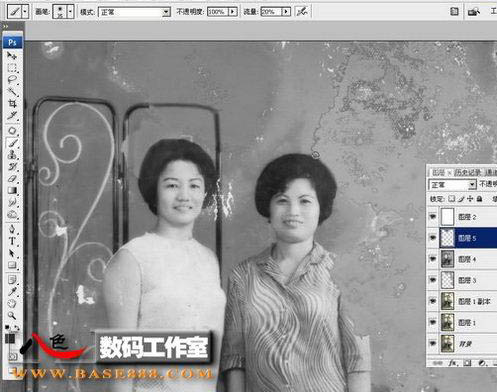Open brush preset picker arrow
This screenshot has height=392, width=497.
click(x=70, y=12)
